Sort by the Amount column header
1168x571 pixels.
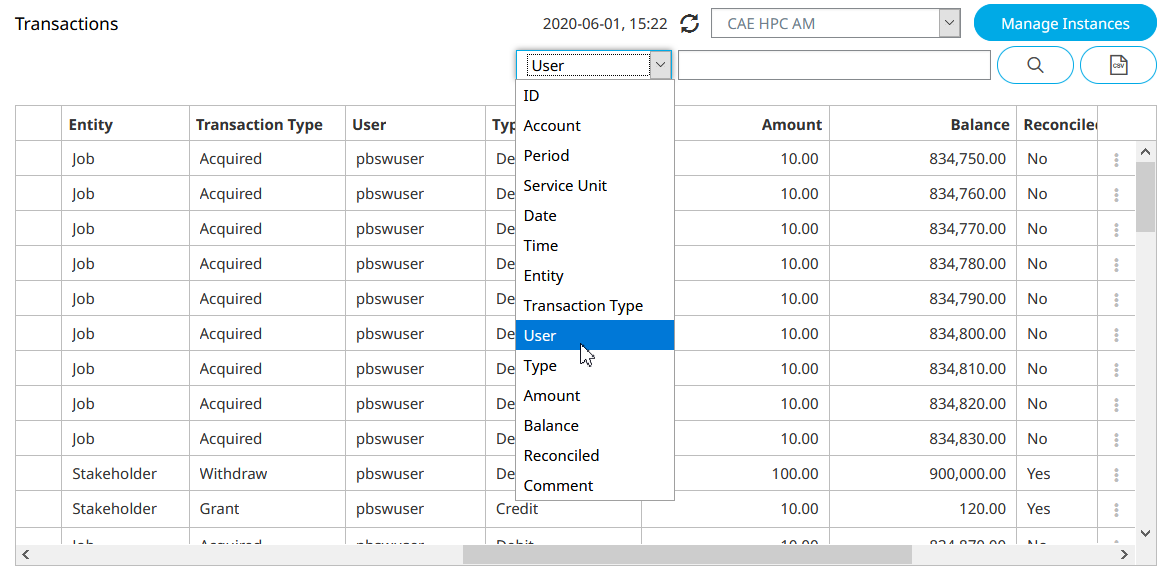(791, 125)
